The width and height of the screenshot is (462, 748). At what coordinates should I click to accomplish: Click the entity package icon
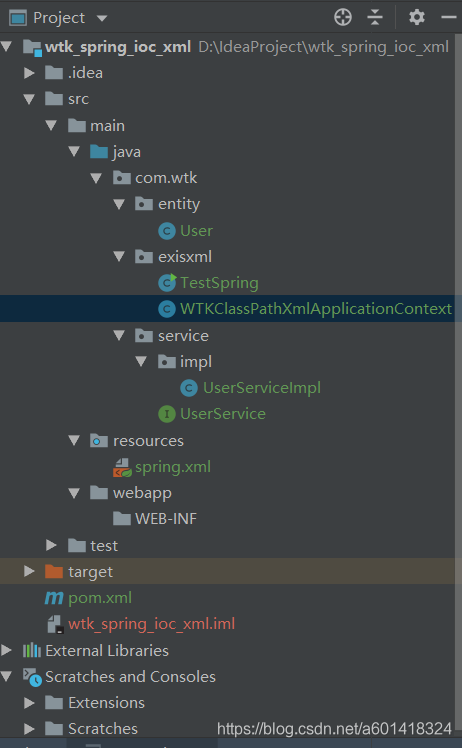pos(144,204)
